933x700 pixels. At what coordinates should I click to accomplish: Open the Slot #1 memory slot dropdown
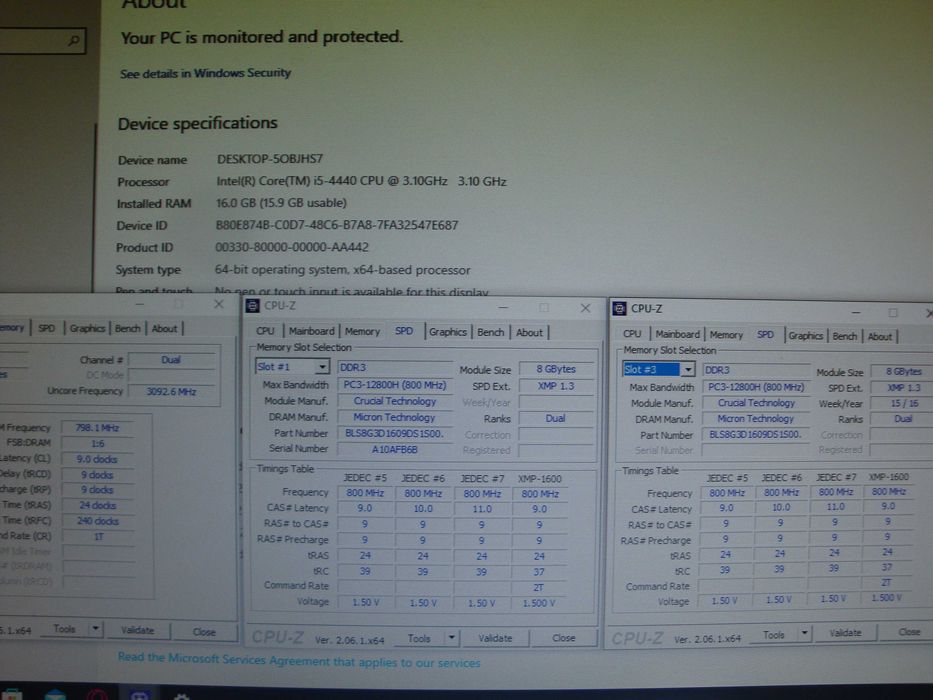pyautogui.click(x=322, y=367)
